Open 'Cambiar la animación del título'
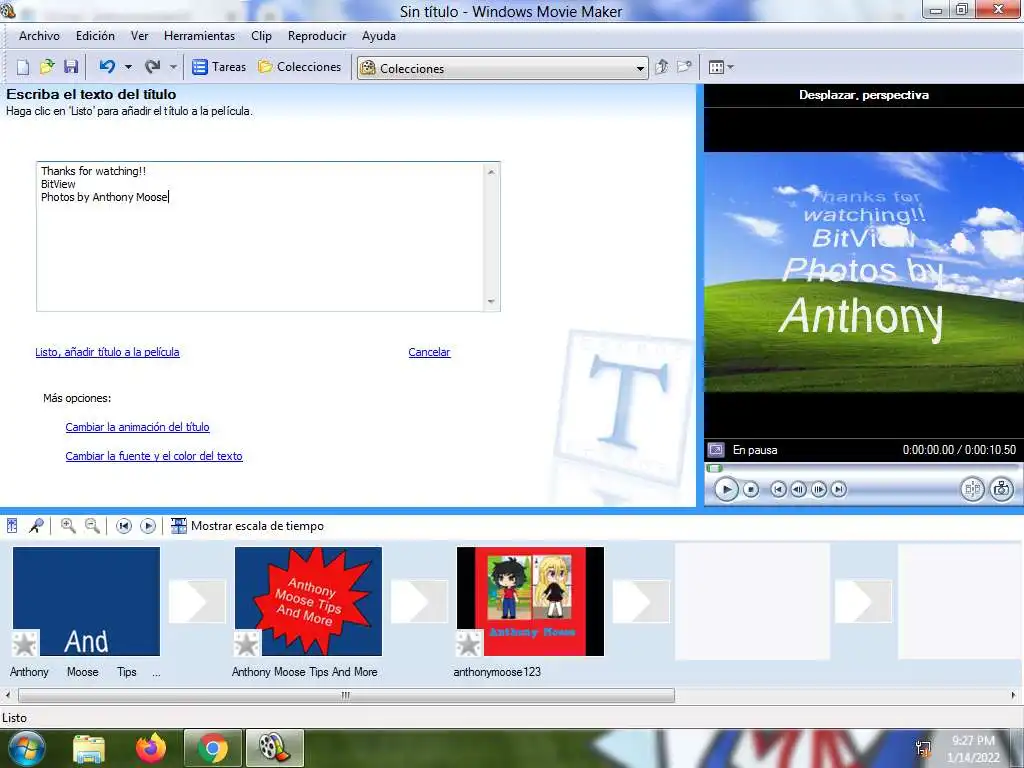The image size is (1024, 768). coord(137,427)
